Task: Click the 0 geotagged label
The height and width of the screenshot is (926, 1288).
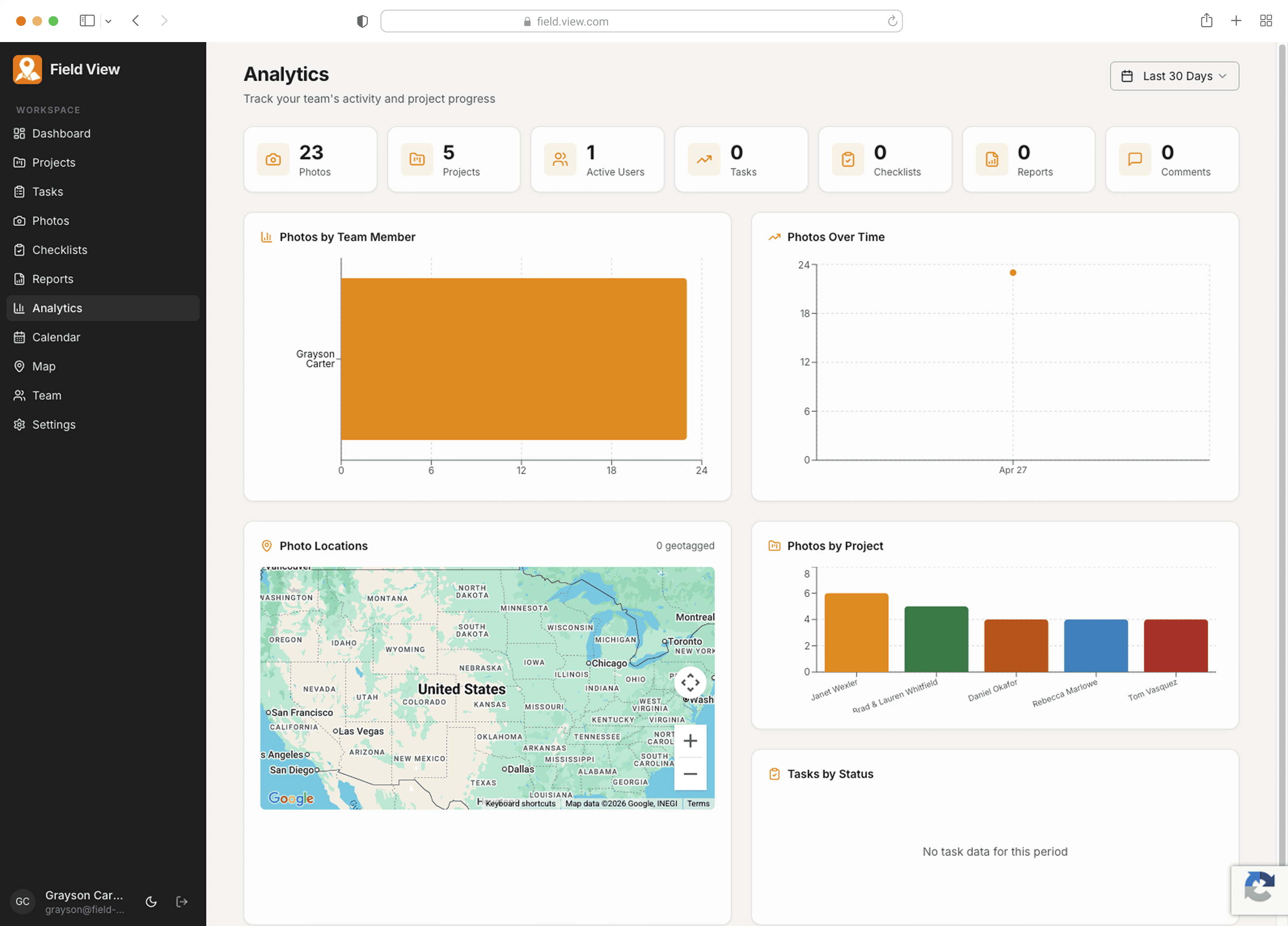Action: click(x=685, y=545)
